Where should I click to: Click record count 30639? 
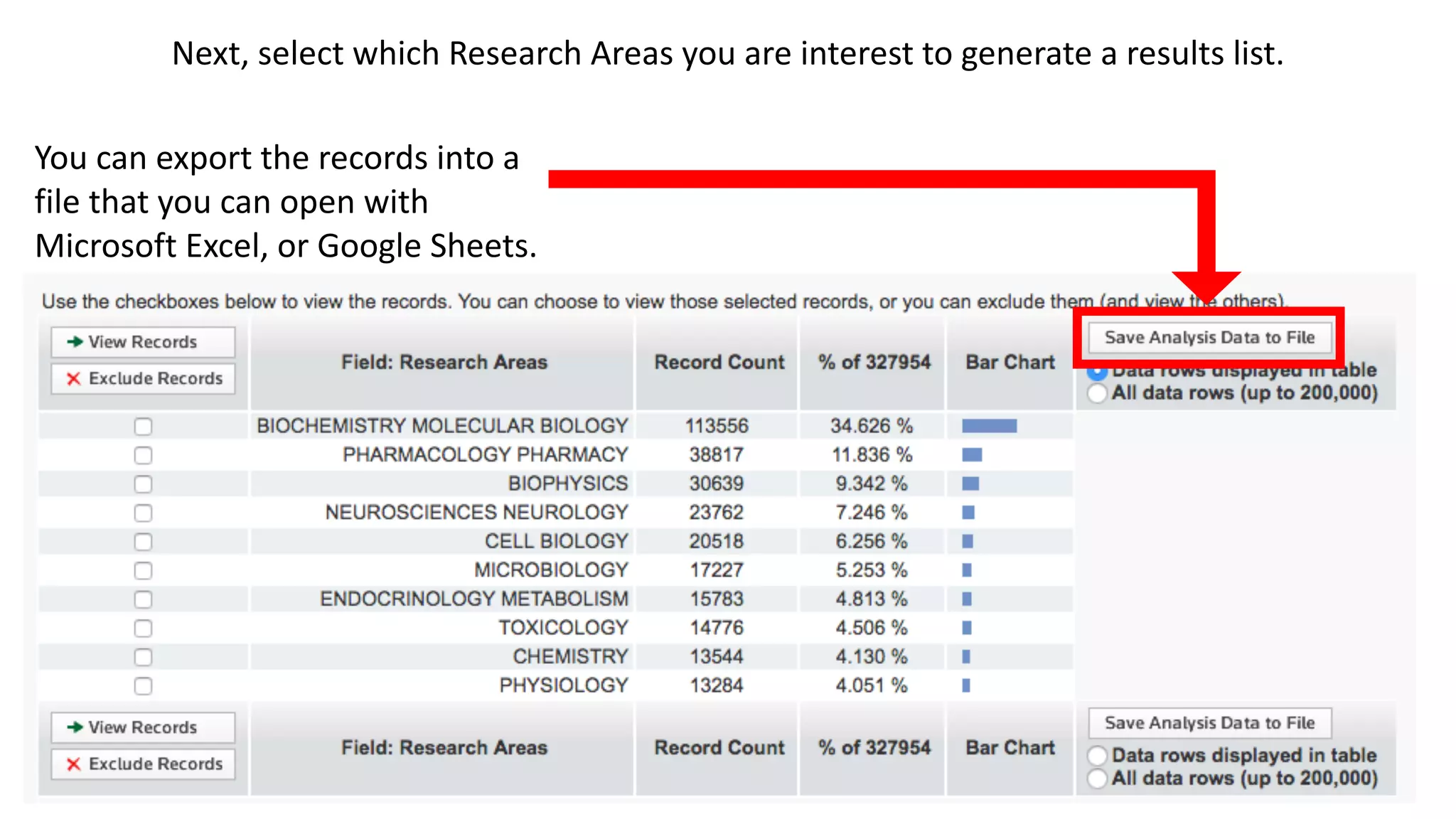[717, 483]
